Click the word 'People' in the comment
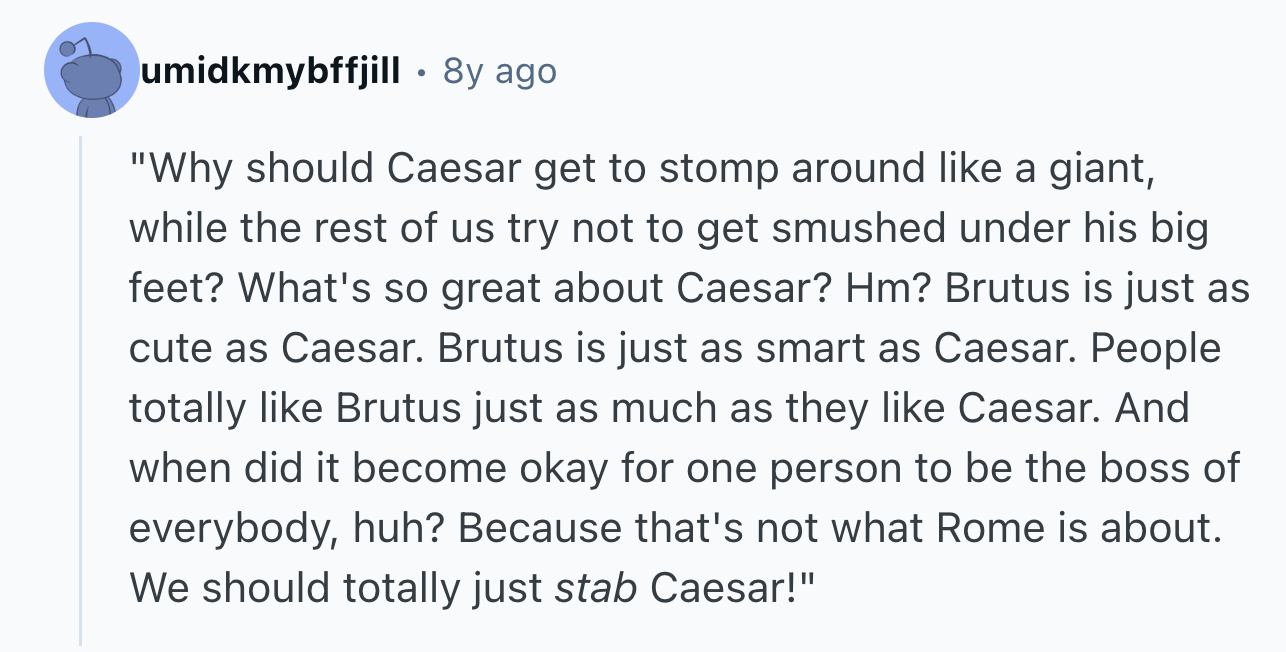This screenshot has width=1286, height=652. point(1157,349)
